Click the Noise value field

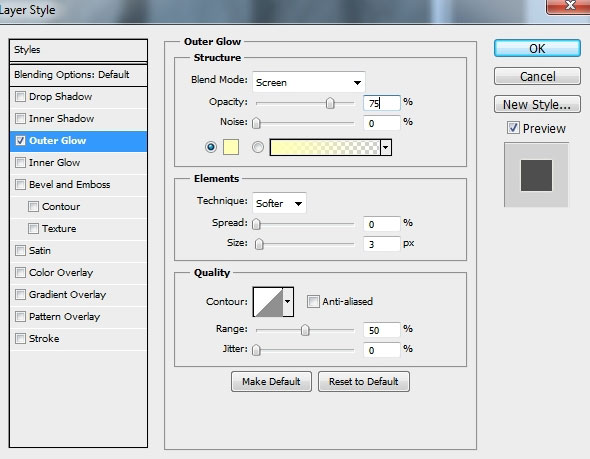(x=382, y=123)
